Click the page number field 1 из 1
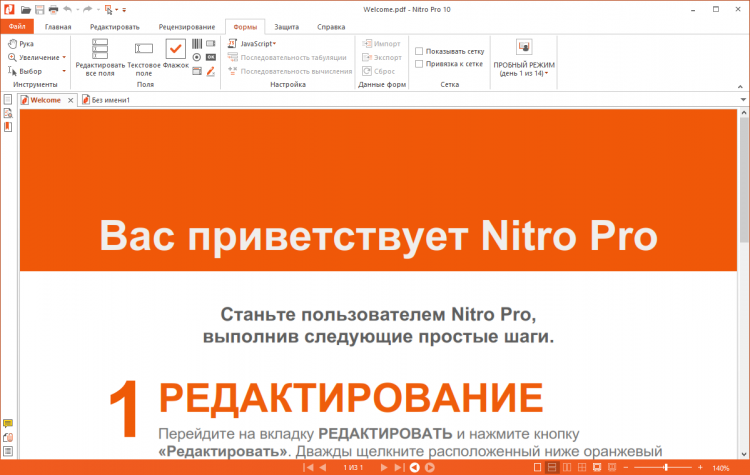The width and height of the screenshot is (750, 475). 353,467
